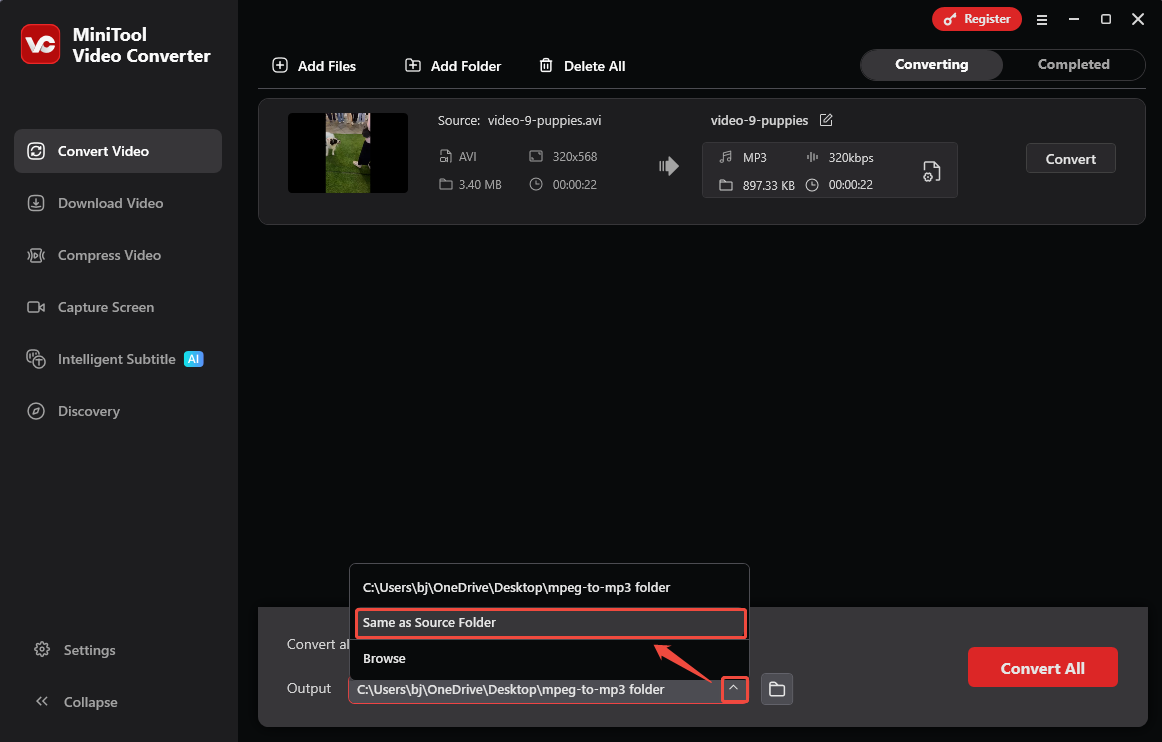Screen dimensions: 1162x742
Task: Stay on the Converting tab
Action: tap(931, 64)
